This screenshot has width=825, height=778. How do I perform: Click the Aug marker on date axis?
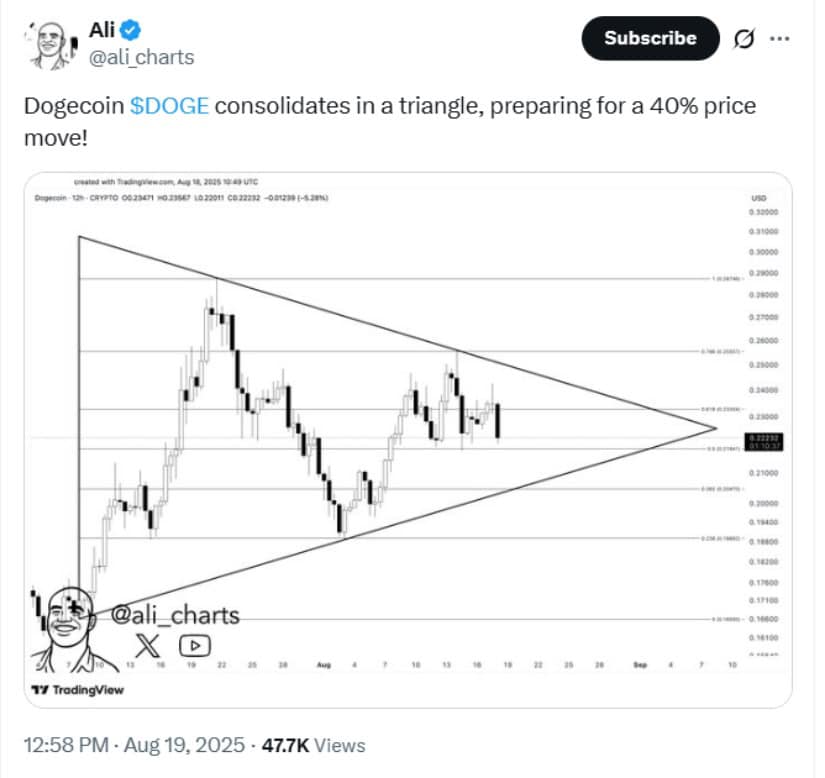click(324, 665)
